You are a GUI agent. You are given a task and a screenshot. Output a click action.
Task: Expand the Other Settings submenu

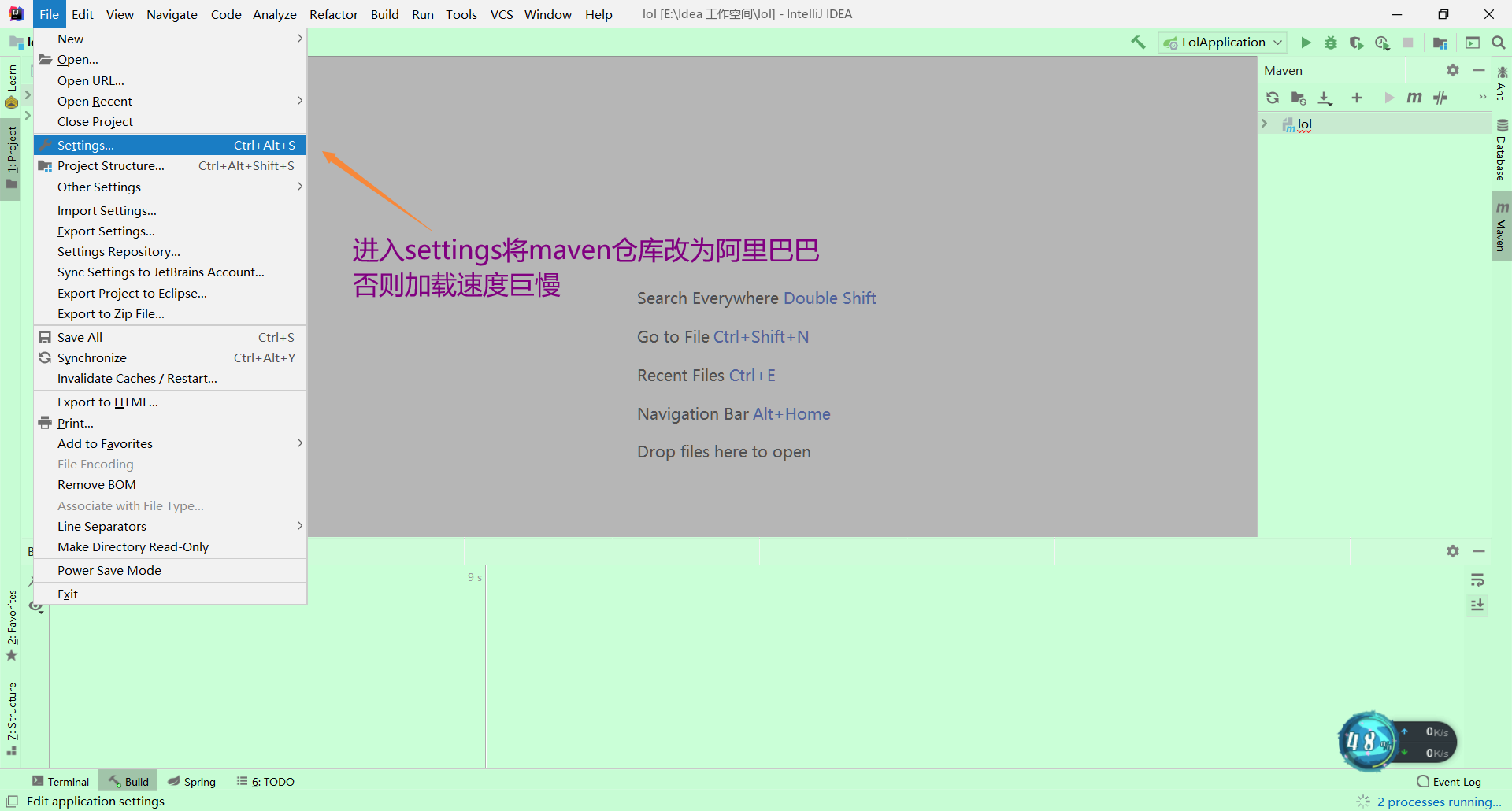tap(170, 187)
